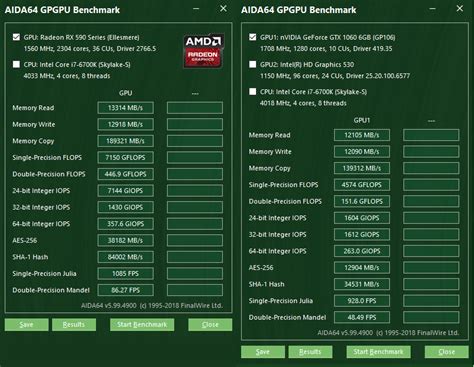Close the left AIDA64 window via X
Screen dimensions: 474x367
tap(223, 9)
